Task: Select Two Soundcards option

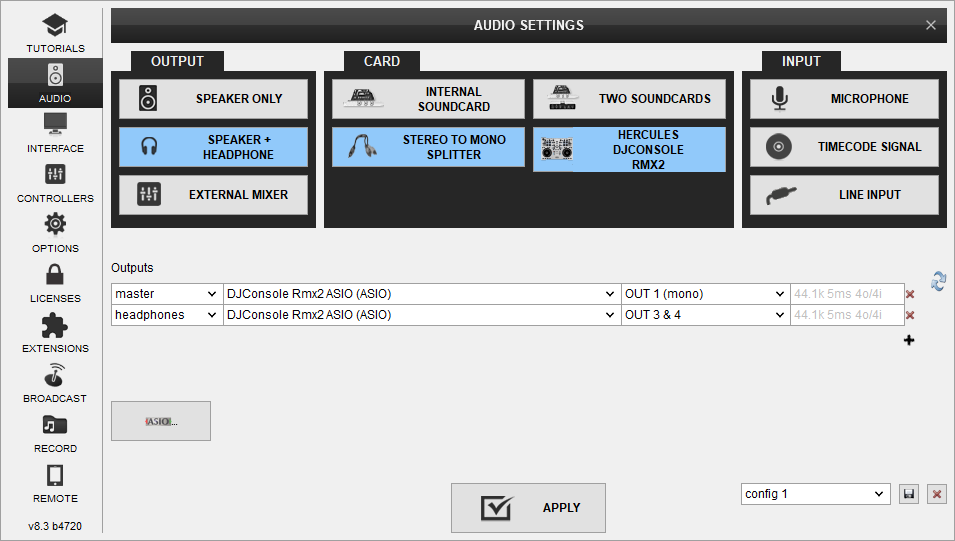Action: tap(629, 99)
